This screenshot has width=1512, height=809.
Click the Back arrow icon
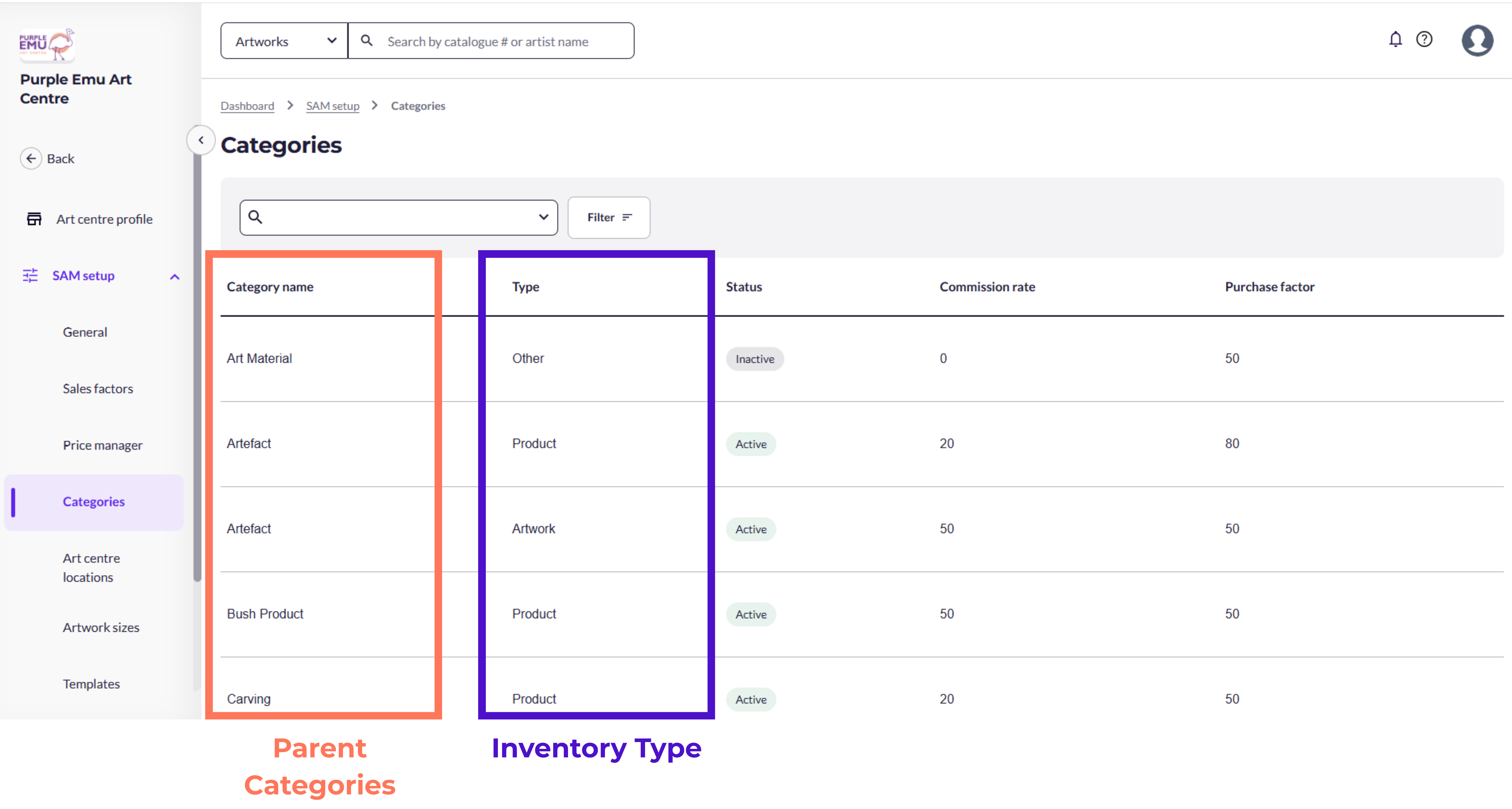pyautogui.click(x=31, y=159)
